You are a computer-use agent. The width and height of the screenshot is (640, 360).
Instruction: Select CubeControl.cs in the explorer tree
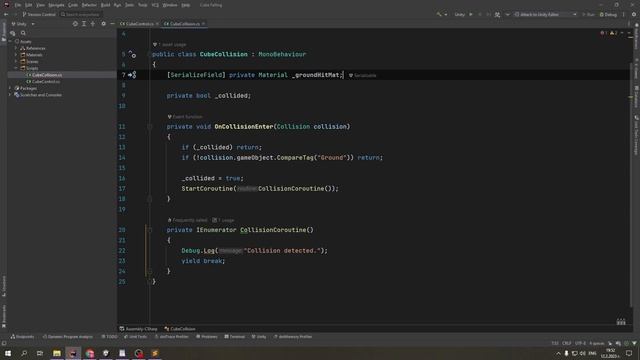tap(43, 81)
